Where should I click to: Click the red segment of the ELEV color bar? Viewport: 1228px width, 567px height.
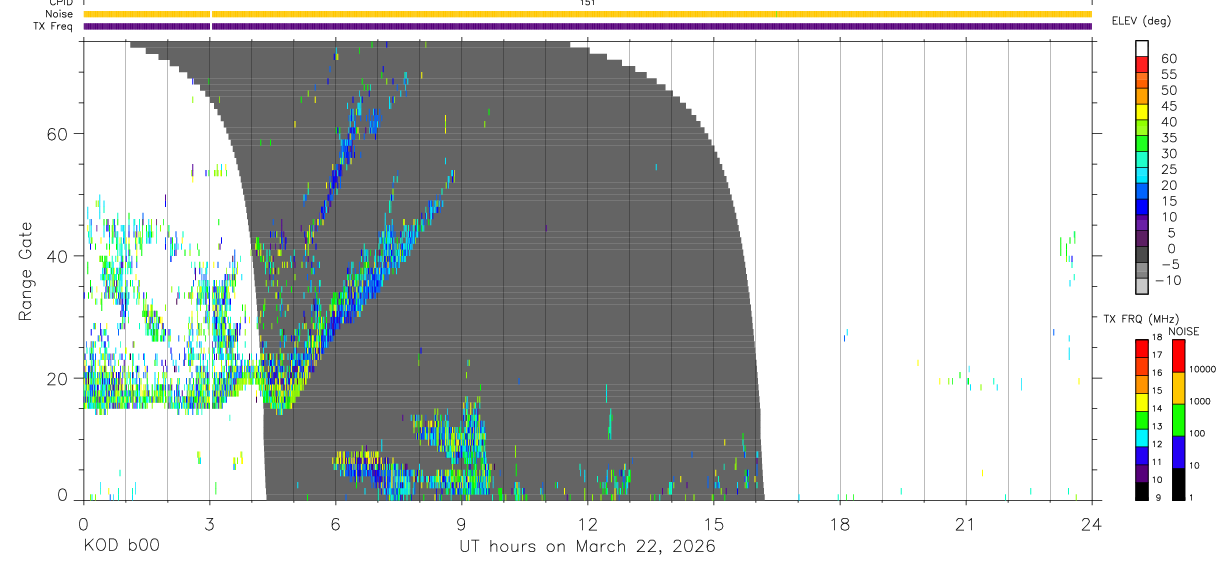[1142, 64]
